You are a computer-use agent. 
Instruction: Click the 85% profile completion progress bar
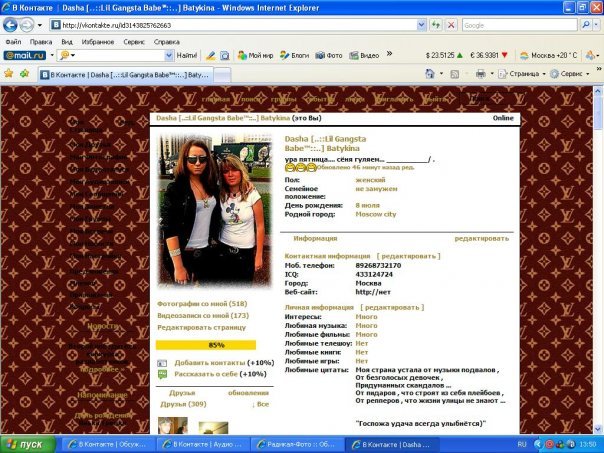click(x=206, y=345)
